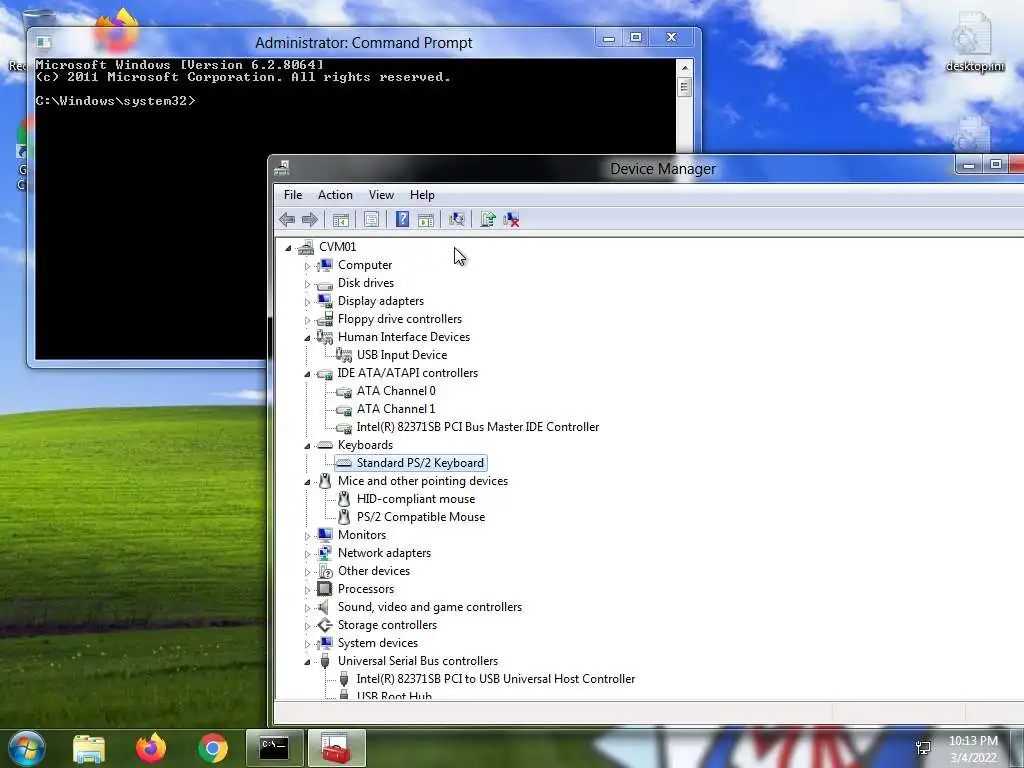Click the Device Manager title bar icon
The width and height of the screenshot is (1024, 768).
click(282, 168)
